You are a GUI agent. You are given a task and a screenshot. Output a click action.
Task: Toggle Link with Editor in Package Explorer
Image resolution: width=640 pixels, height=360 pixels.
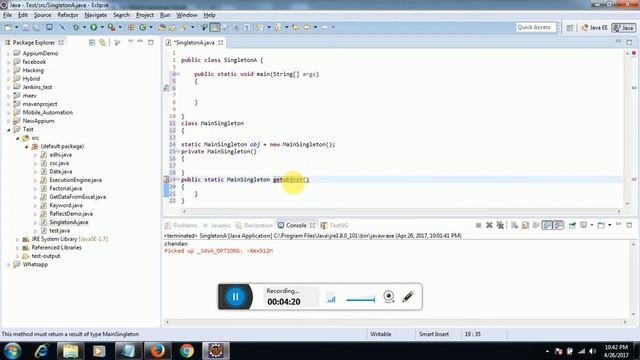tap(102, 42)
